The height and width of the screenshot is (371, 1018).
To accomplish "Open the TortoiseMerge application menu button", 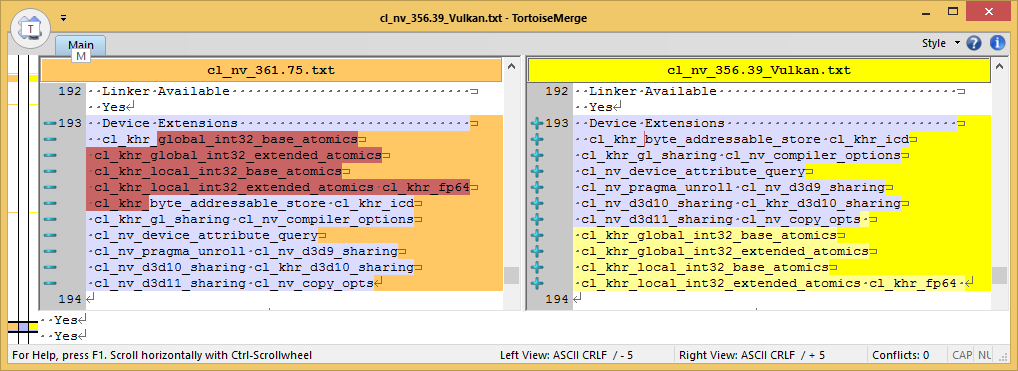I will click(29, 29).
